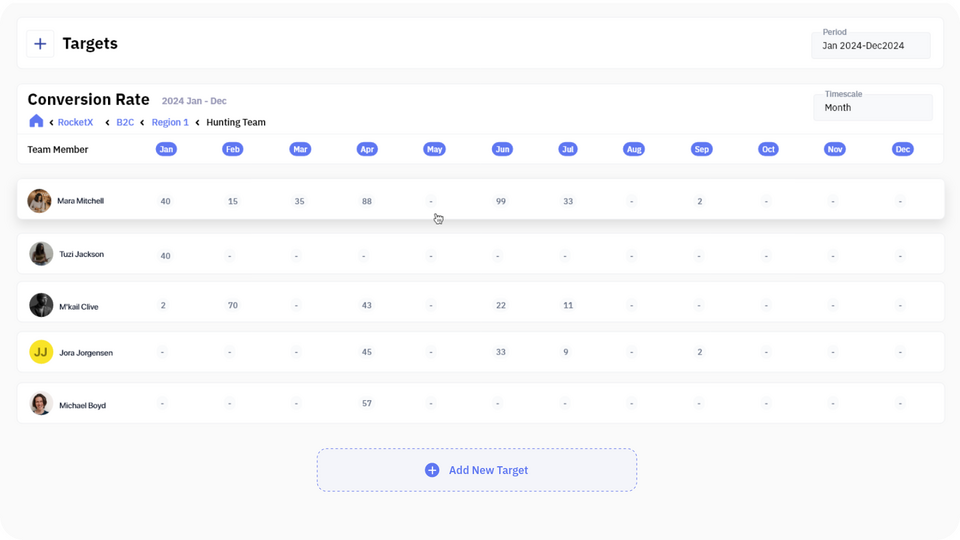This screenshot has height=540, width=960.
Task: Select the Dec month pill
Action: [902, 149]
